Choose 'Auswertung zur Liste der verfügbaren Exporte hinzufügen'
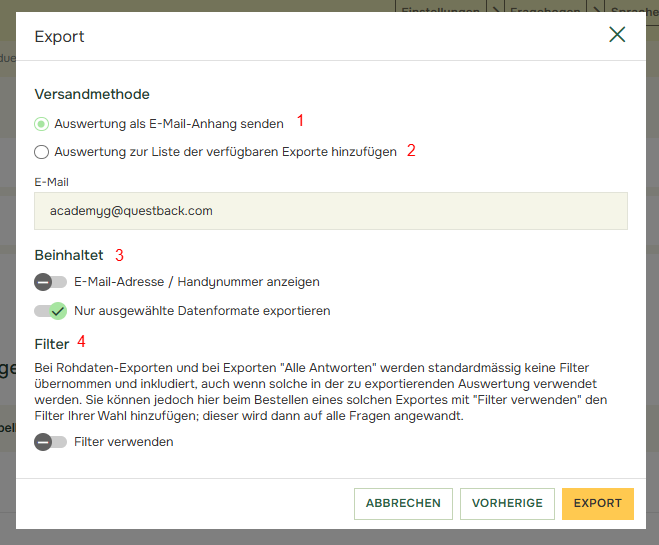This screenshot has width=659, height=545. point(41,152)
